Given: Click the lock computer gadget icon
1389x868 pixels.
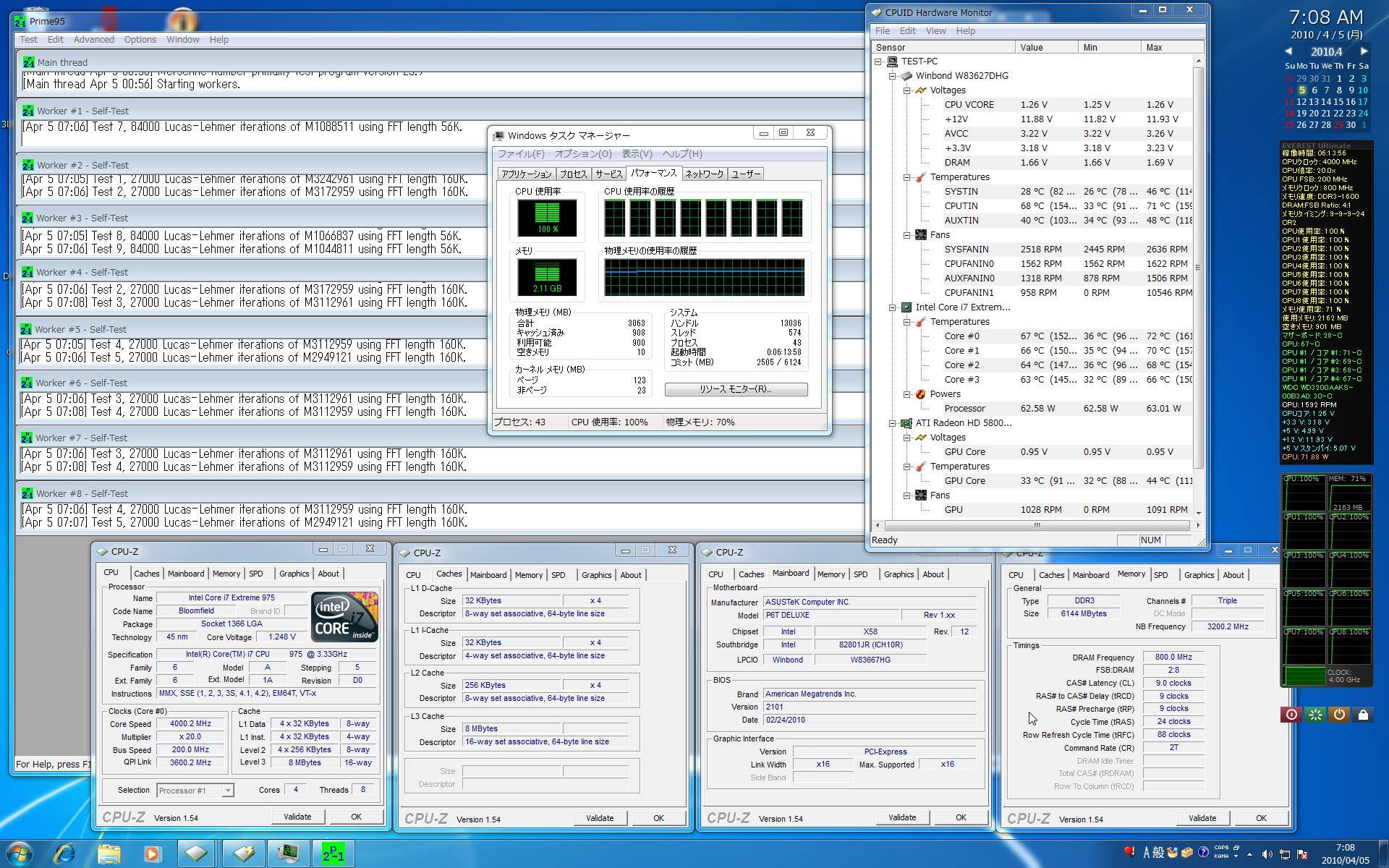Looking at the screenshot, I should pos(1363,715).
